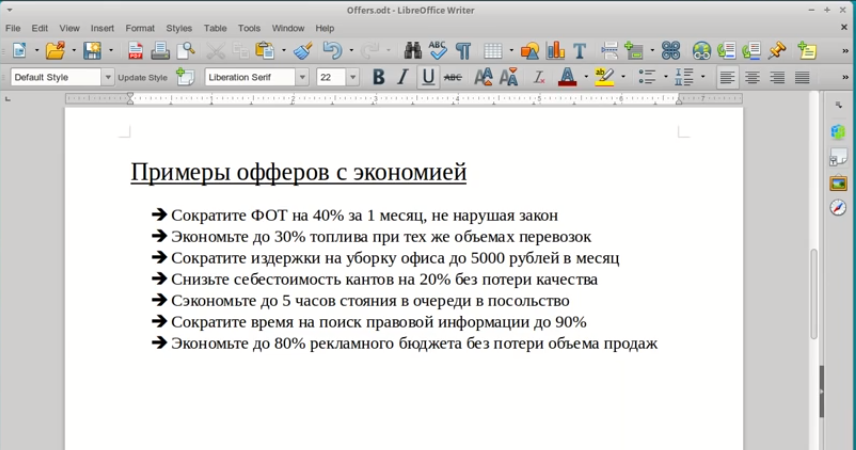Insert a hyperlink with the globe icon
Image resolution: width=856 pixels, height=450 pixels.
701,51
